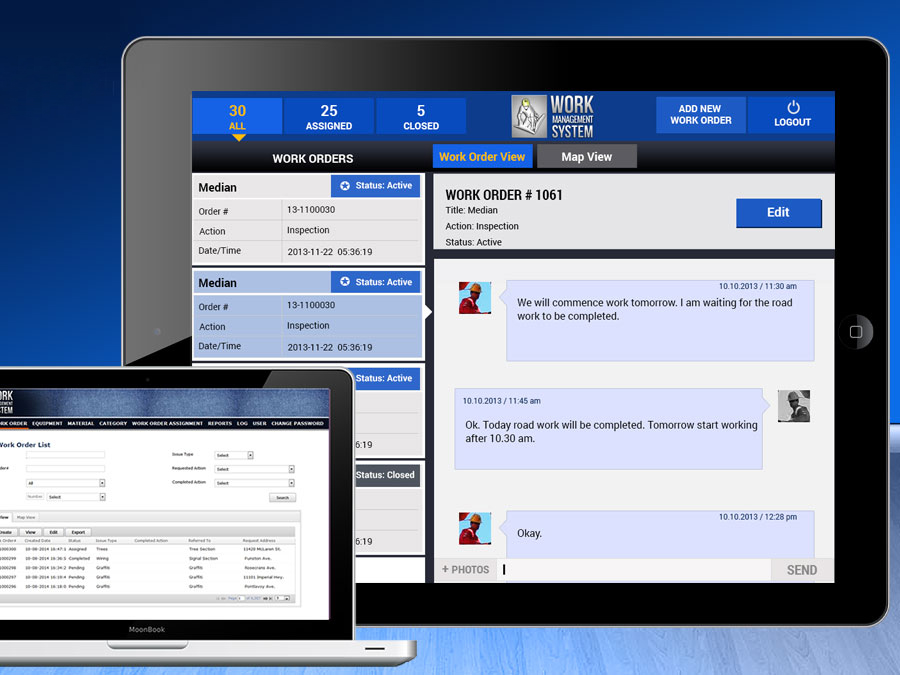Select the first Median work order title
This screenshot has width=900, height=675.
pos(217,188)
